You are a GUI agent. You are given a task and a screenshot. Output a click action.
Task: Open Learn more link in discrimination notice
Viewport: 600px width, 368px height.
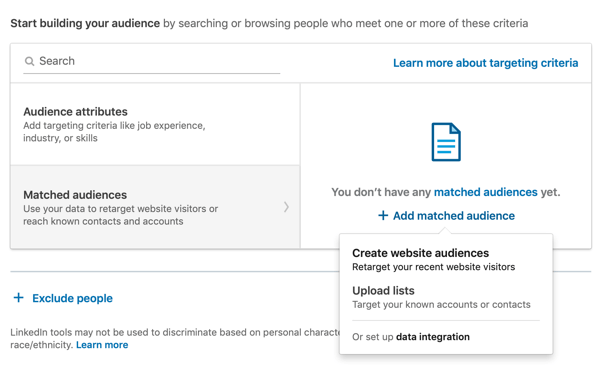[102, 345]
